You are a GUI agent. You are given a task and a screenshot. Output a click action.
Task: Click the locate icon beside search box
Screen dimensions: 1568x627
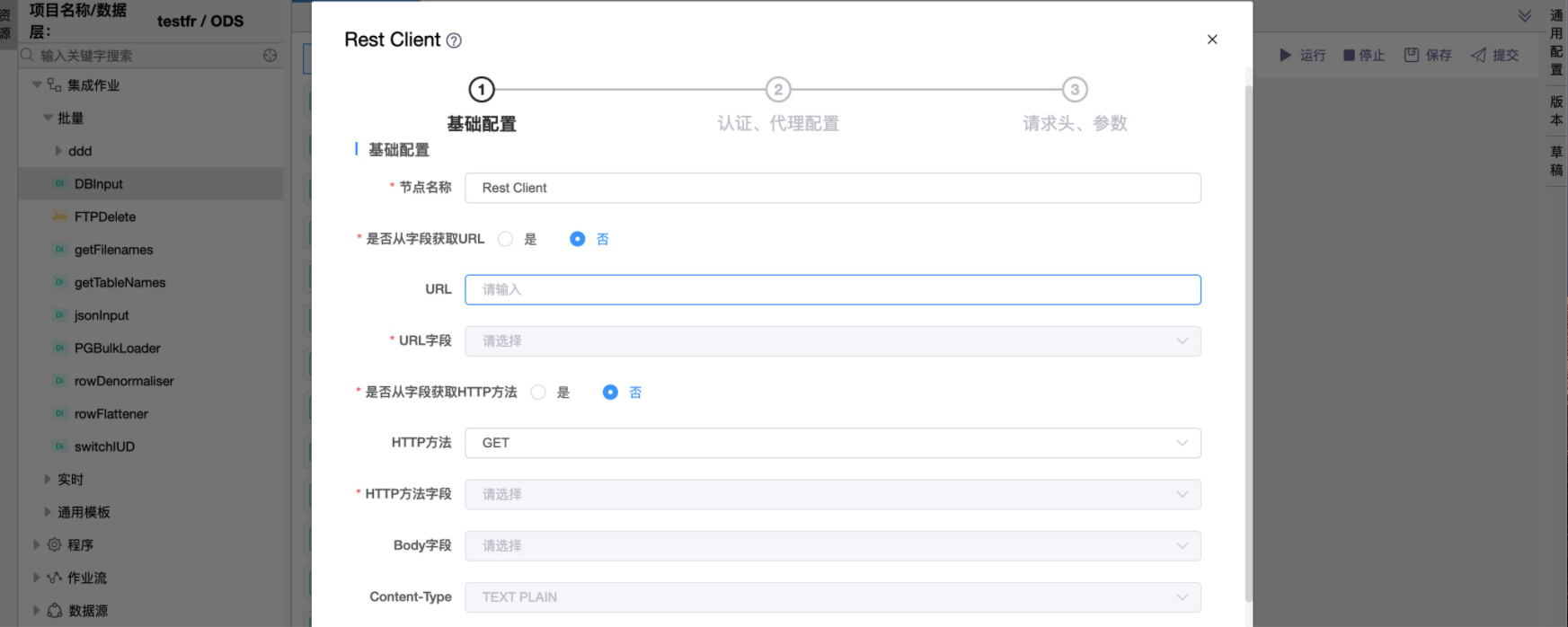270,55
